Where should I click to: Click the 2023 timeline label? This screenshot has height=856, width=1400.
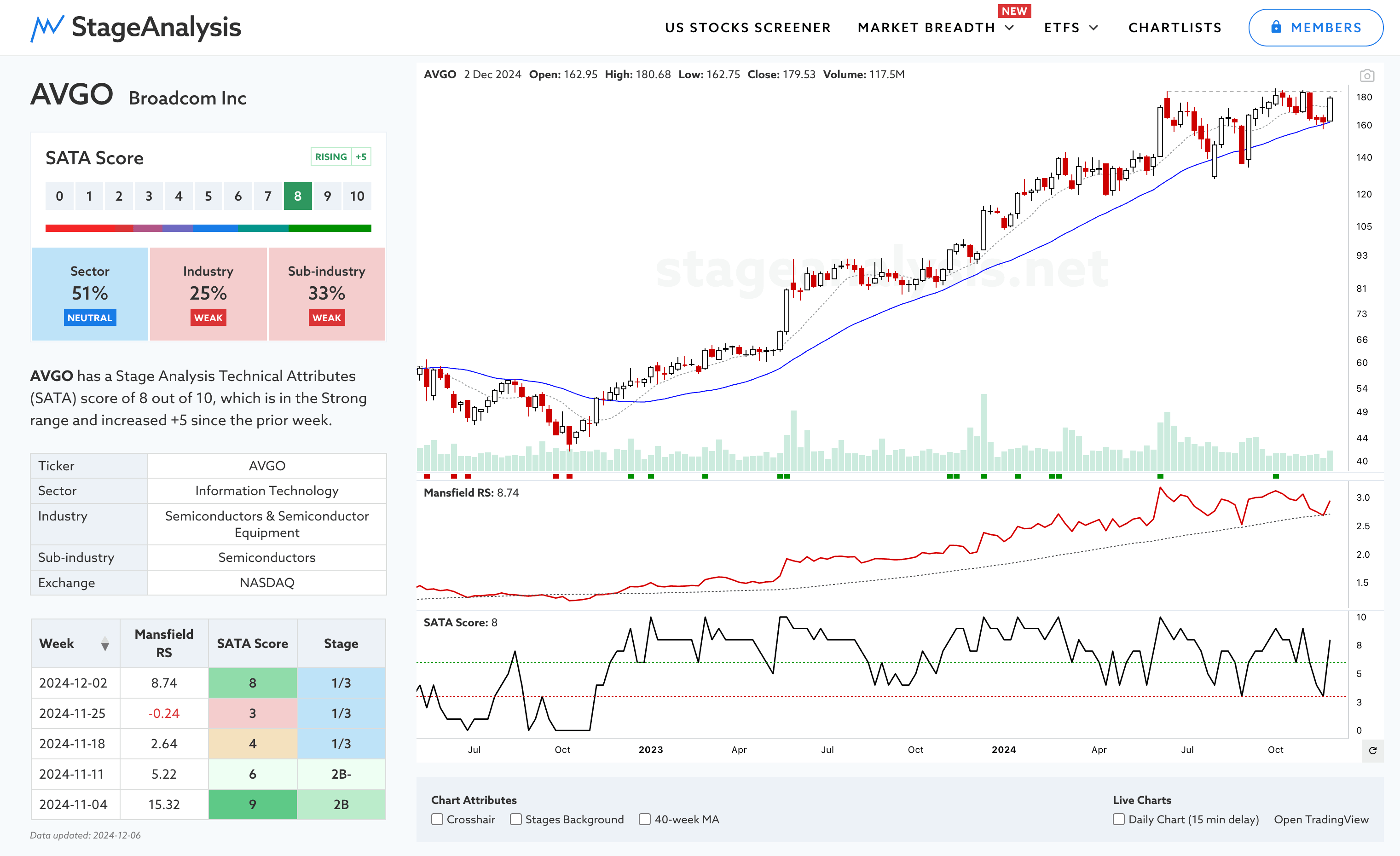click(651, 750)
